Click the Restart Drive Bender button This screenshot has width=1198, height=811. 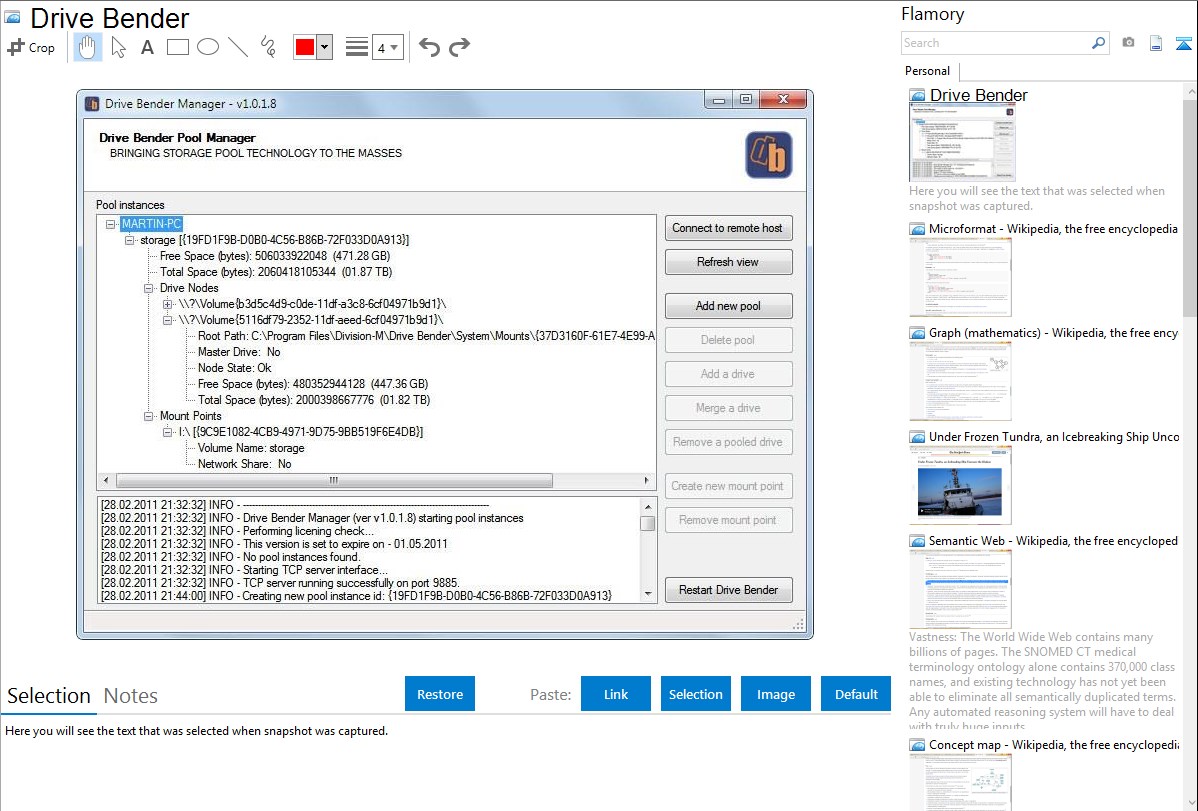[728, 590]
